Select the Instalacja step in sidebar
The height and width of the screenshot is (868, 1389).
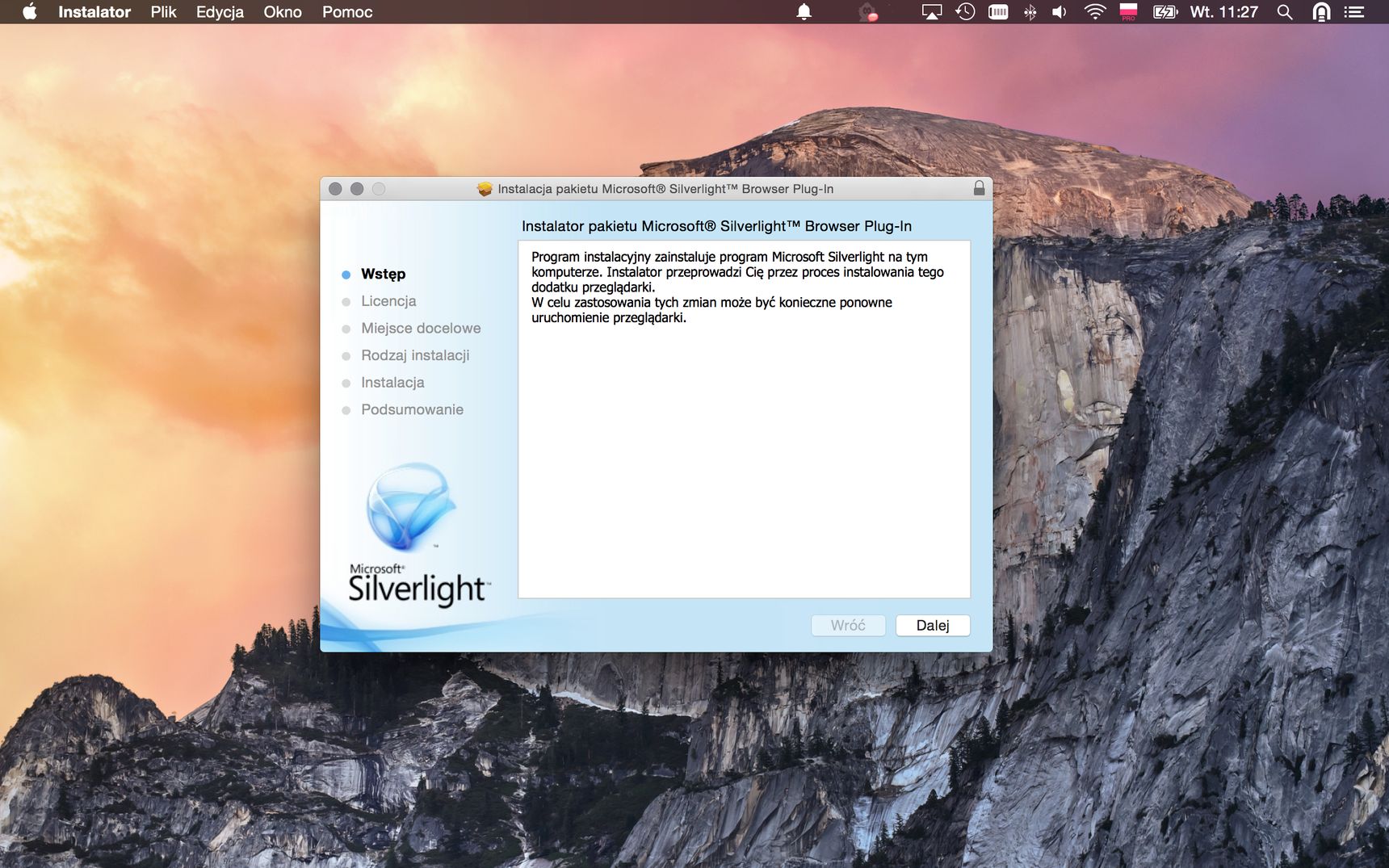pyautogui.click(x=392, y=383)
